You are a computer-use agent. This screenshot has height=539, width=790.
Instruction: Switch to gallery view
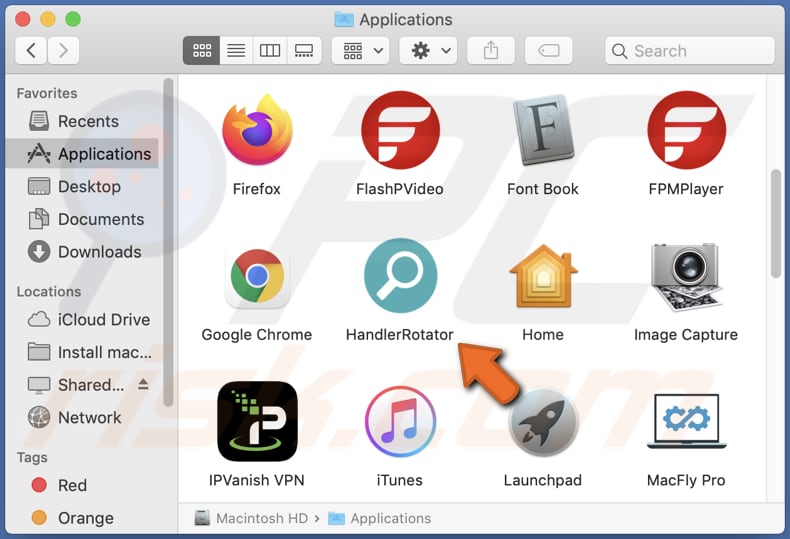tap(304, 50)
